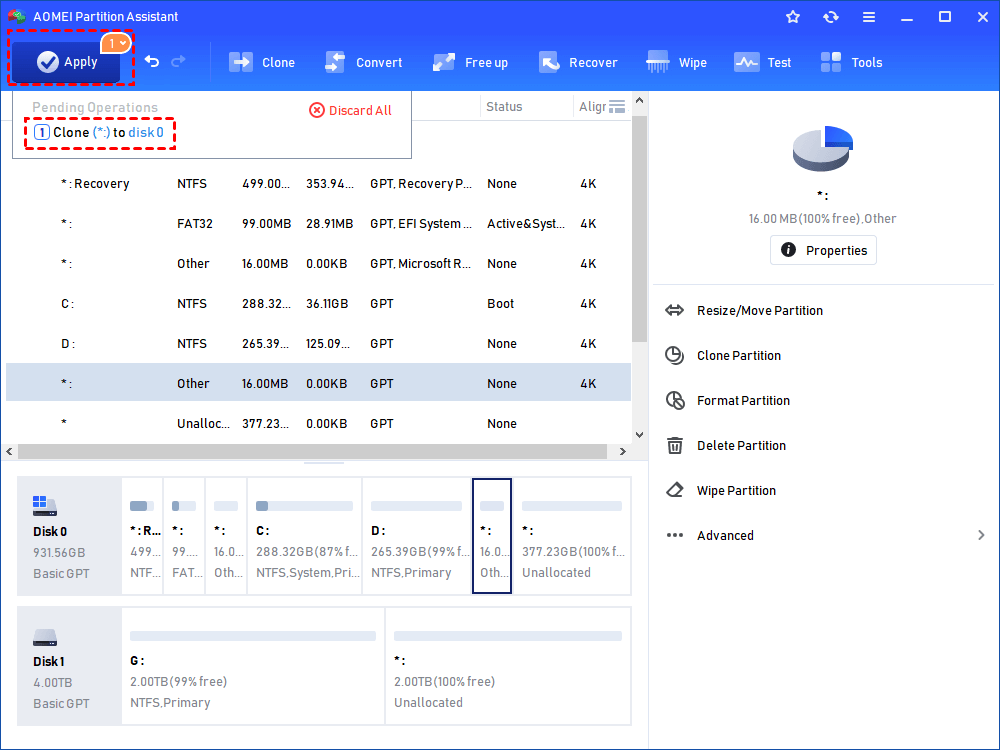1000x750 pixels.
Task: Open the Recover menu
Action: (578, 62)
